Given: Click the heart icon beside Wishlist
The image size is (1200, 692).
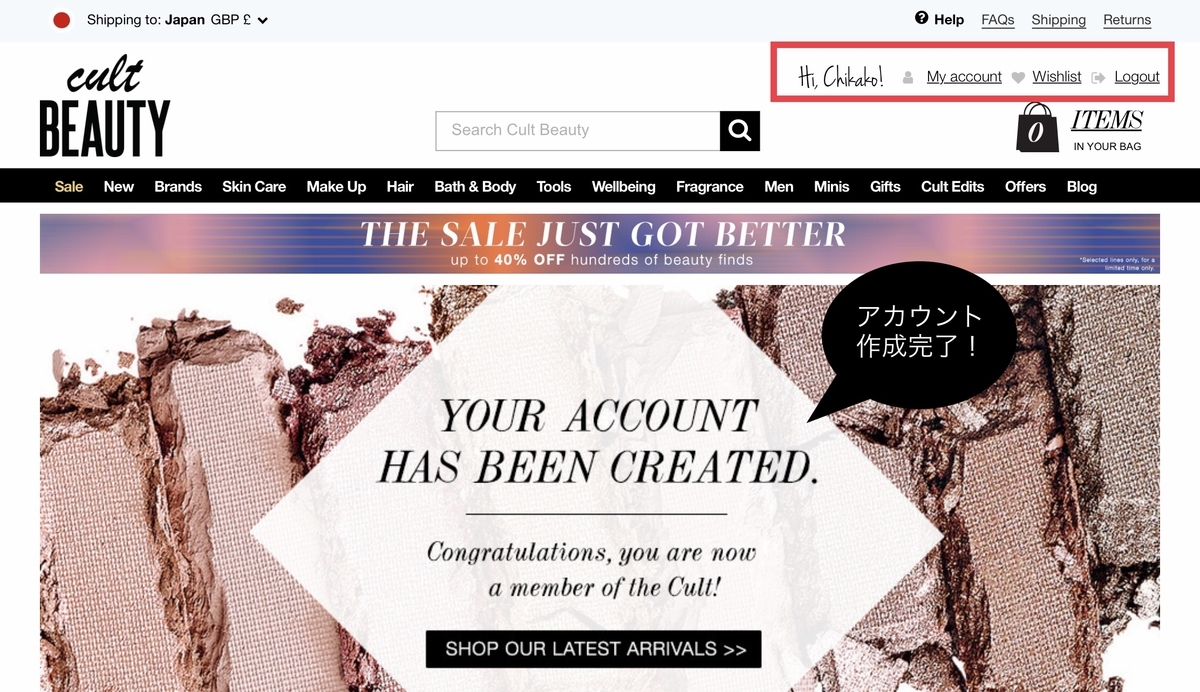Looking at the screenshot, I should pos(1018,77).
